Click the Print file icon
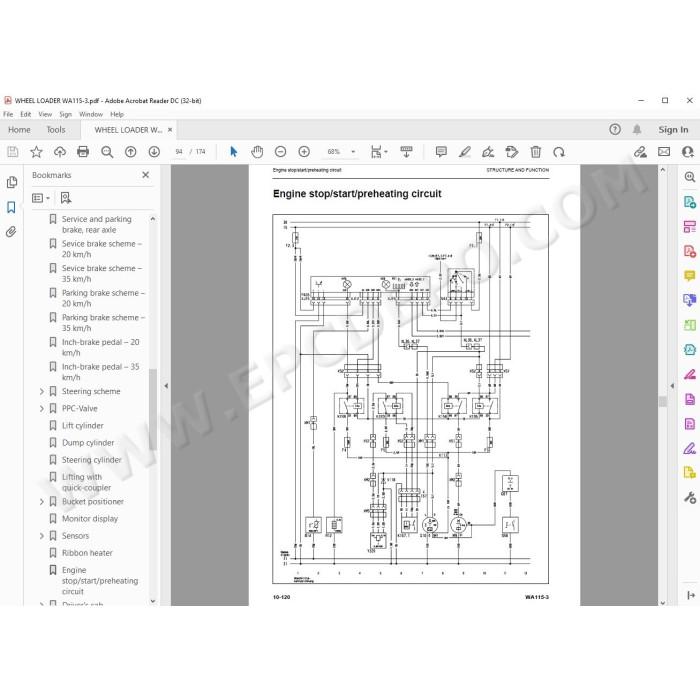This screenshot has width=700, height=700. click(83, 152)
